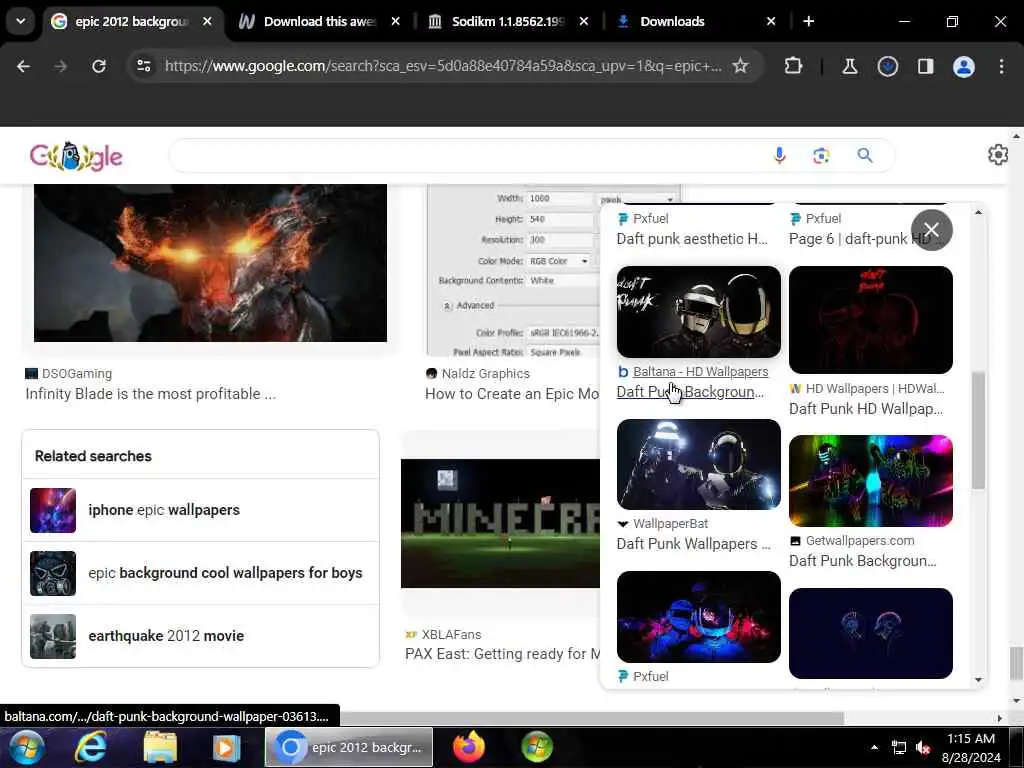
Task: Switch to Download this awesome tab
Action: (319, 22)
